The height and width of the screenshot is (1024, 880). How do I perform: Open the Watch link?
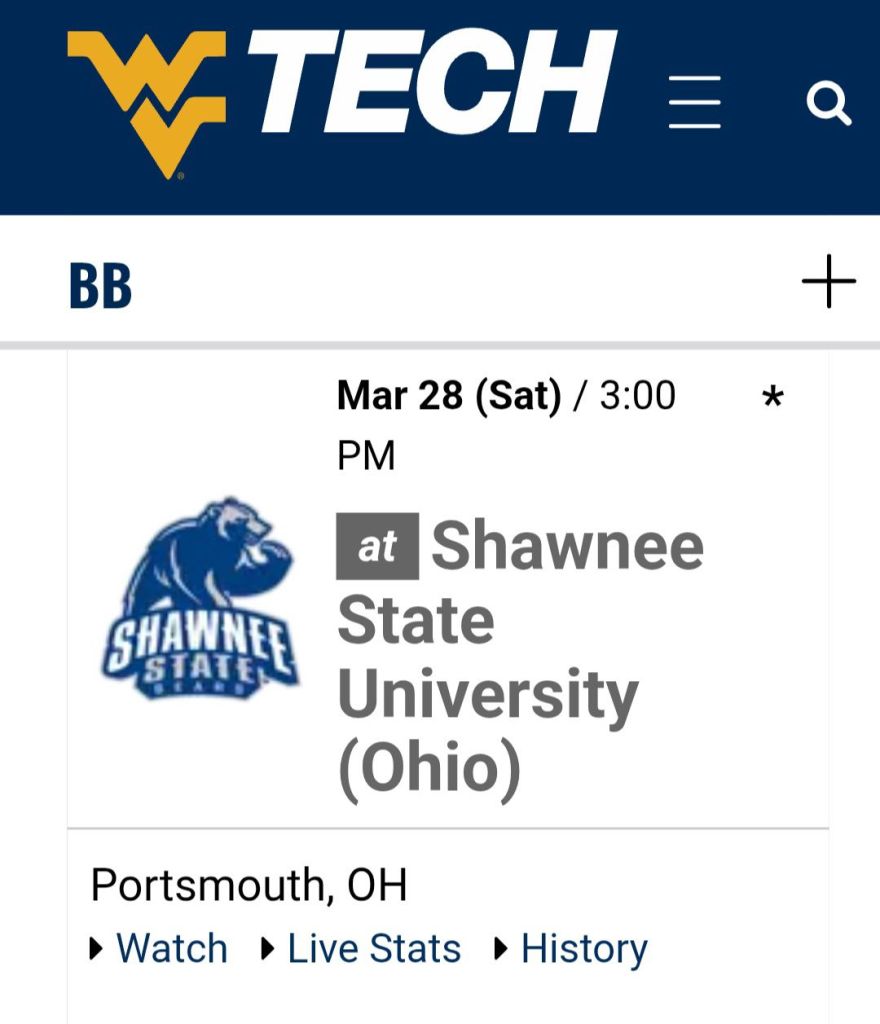point(172,949)
